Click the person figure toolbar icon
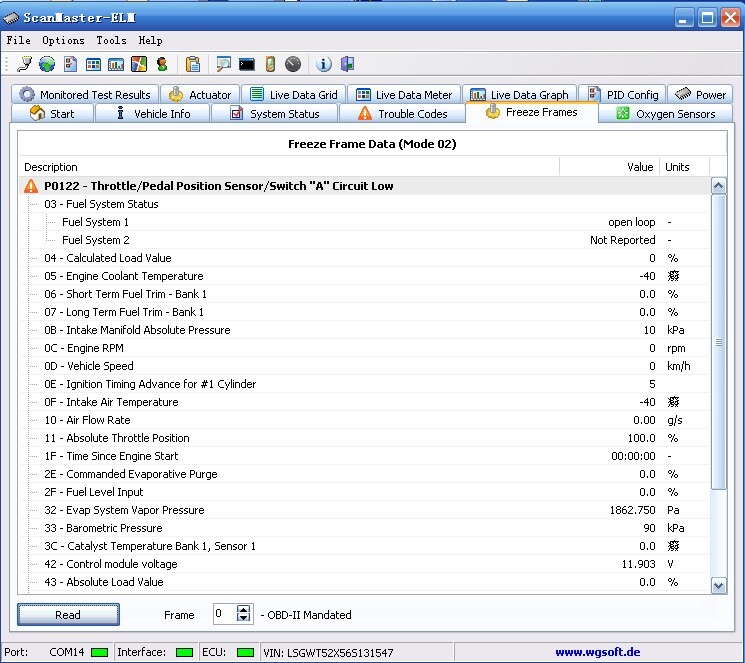 pyautogui.click(x=162, y=64)
